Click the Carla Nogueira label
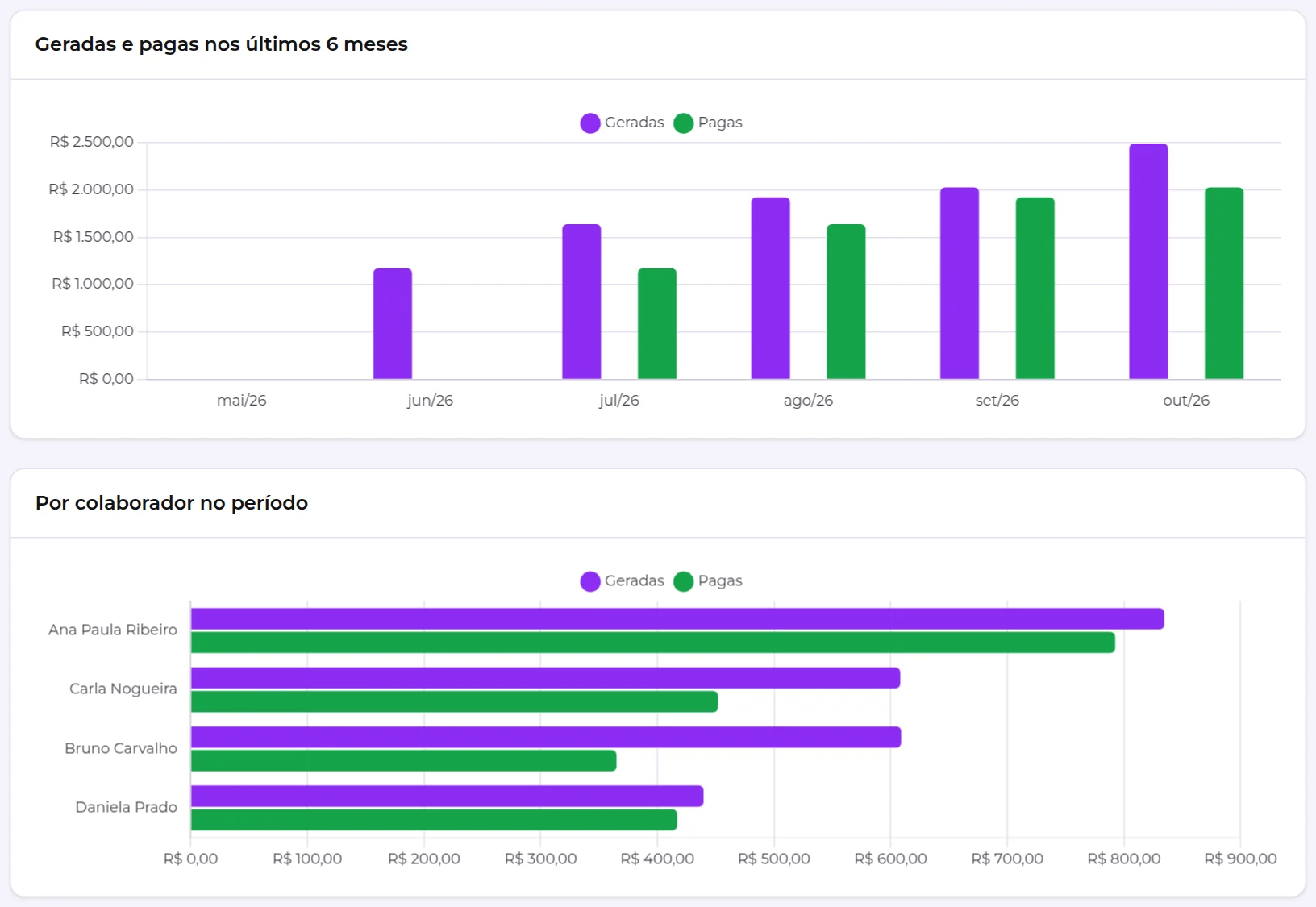The height and width of the screenshot is (907, 1316). point(123,689)
